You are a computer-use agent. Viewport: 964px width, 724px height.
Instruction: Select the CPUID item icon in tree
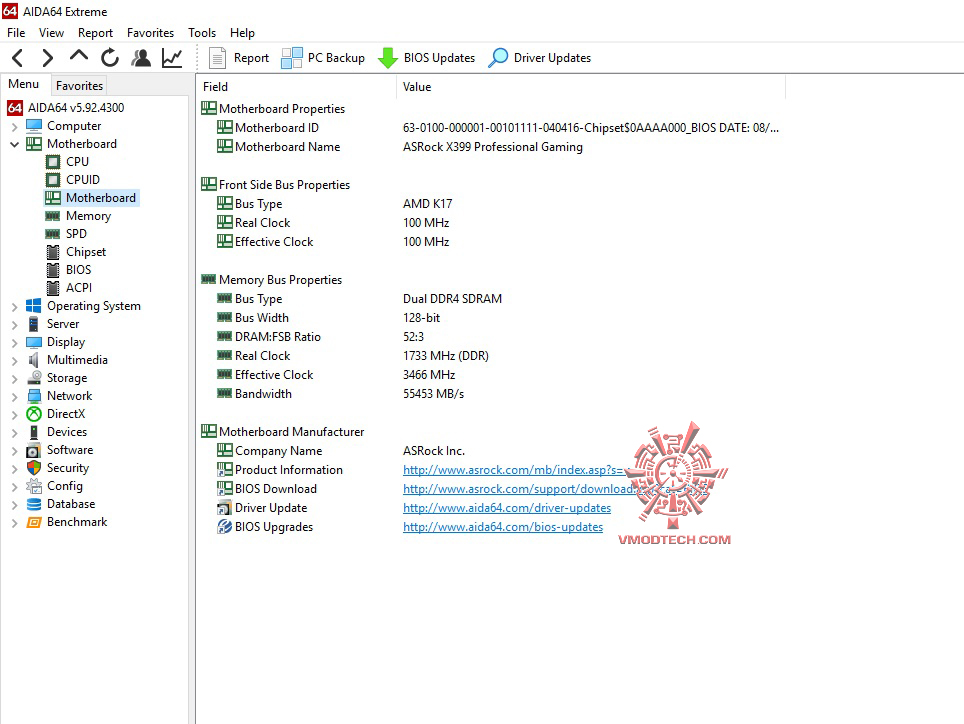click(53, 179)
